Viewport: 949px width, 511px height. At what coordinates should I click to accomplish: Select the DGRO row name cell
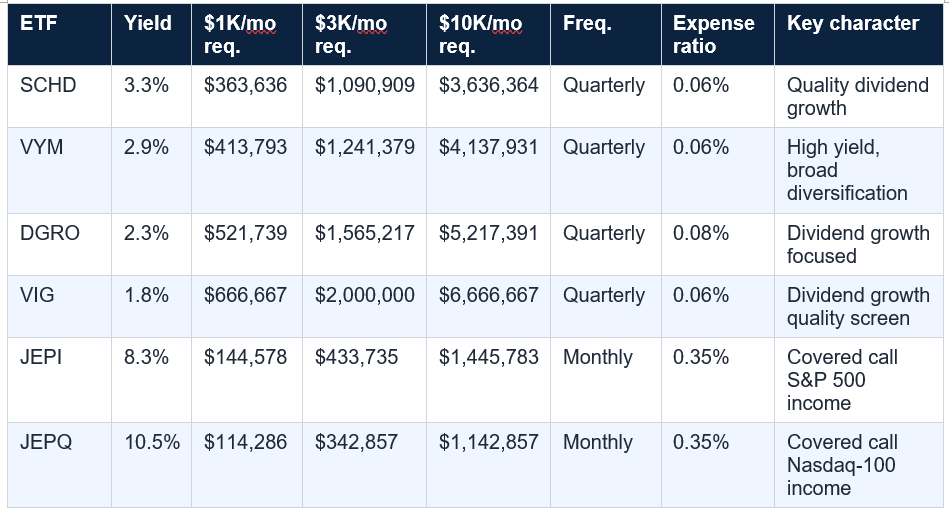59,245
